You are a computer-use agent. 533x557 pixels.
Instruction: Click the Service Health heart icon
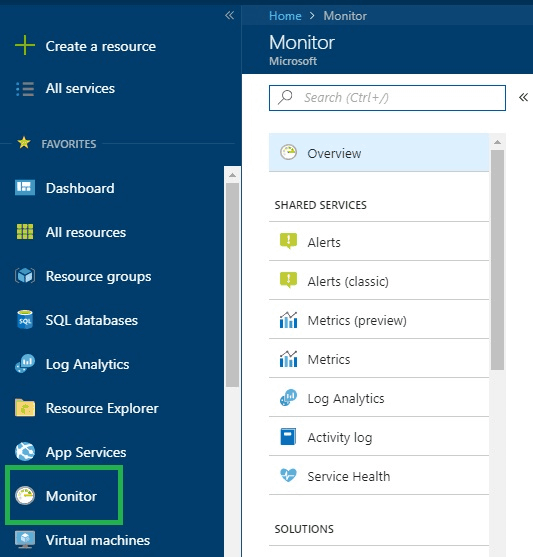[288, 475]
